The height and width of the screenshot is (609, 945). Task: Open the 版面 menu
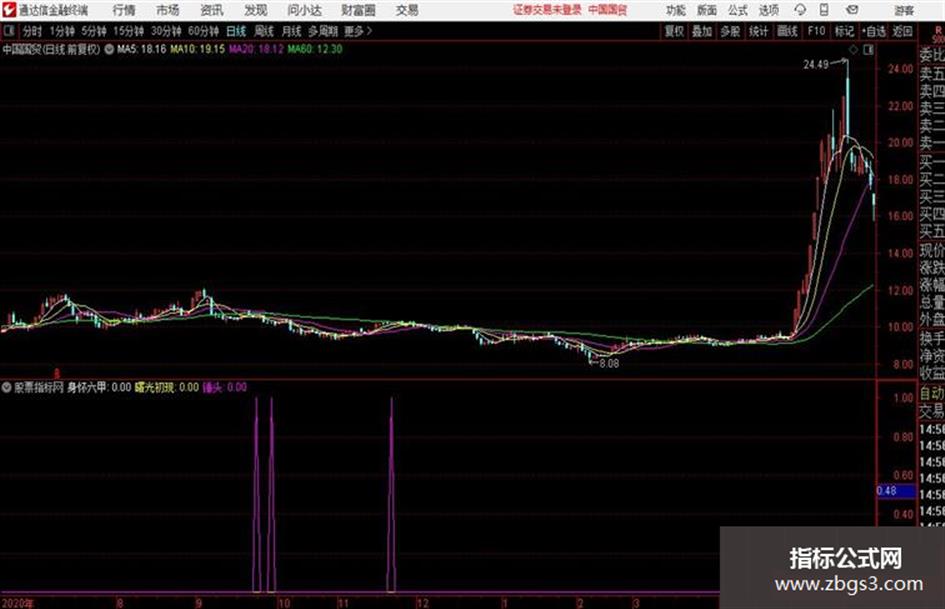pyautogui.click(x=707, y=10)
